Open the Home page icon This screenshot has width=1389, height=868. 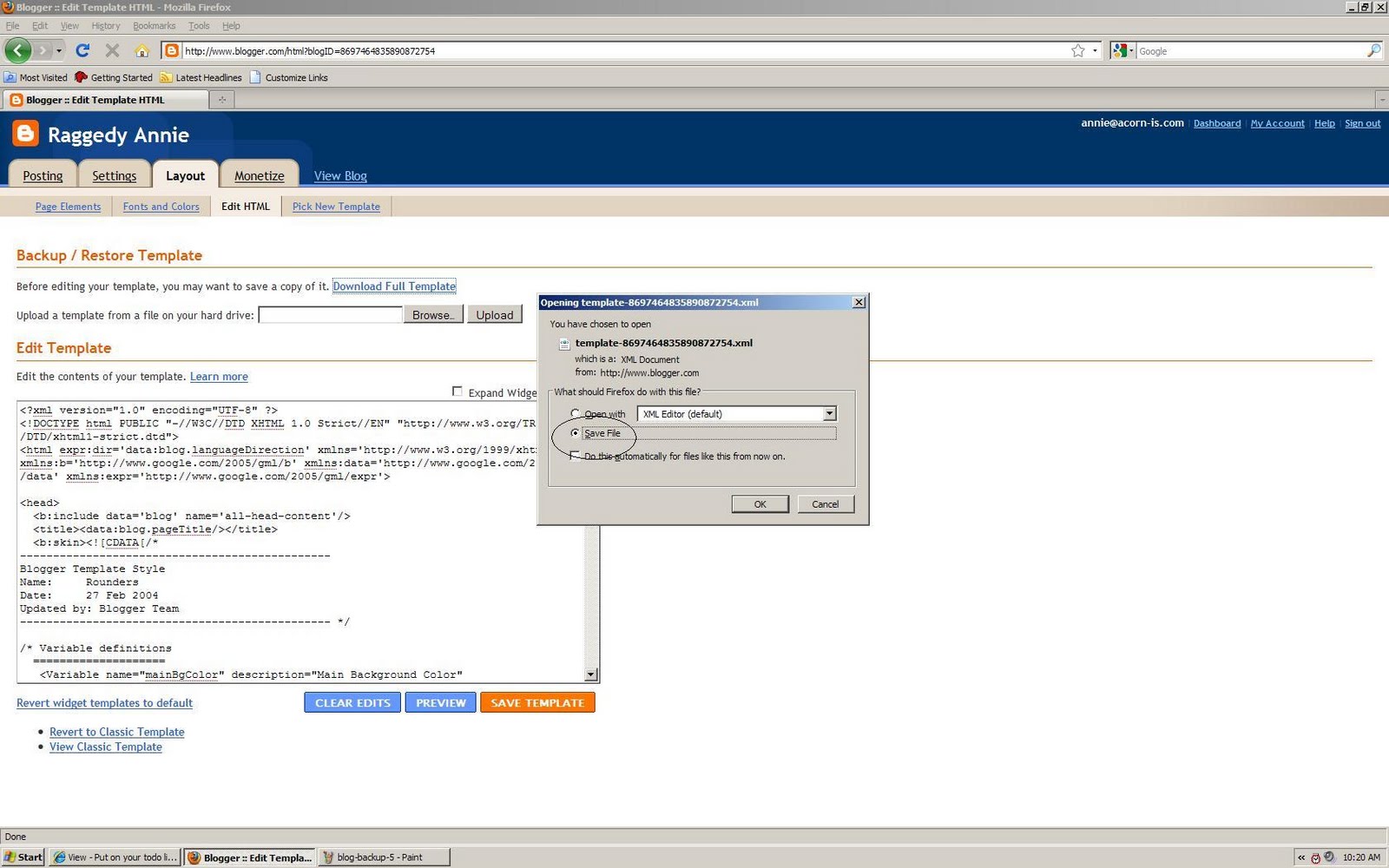142,50
